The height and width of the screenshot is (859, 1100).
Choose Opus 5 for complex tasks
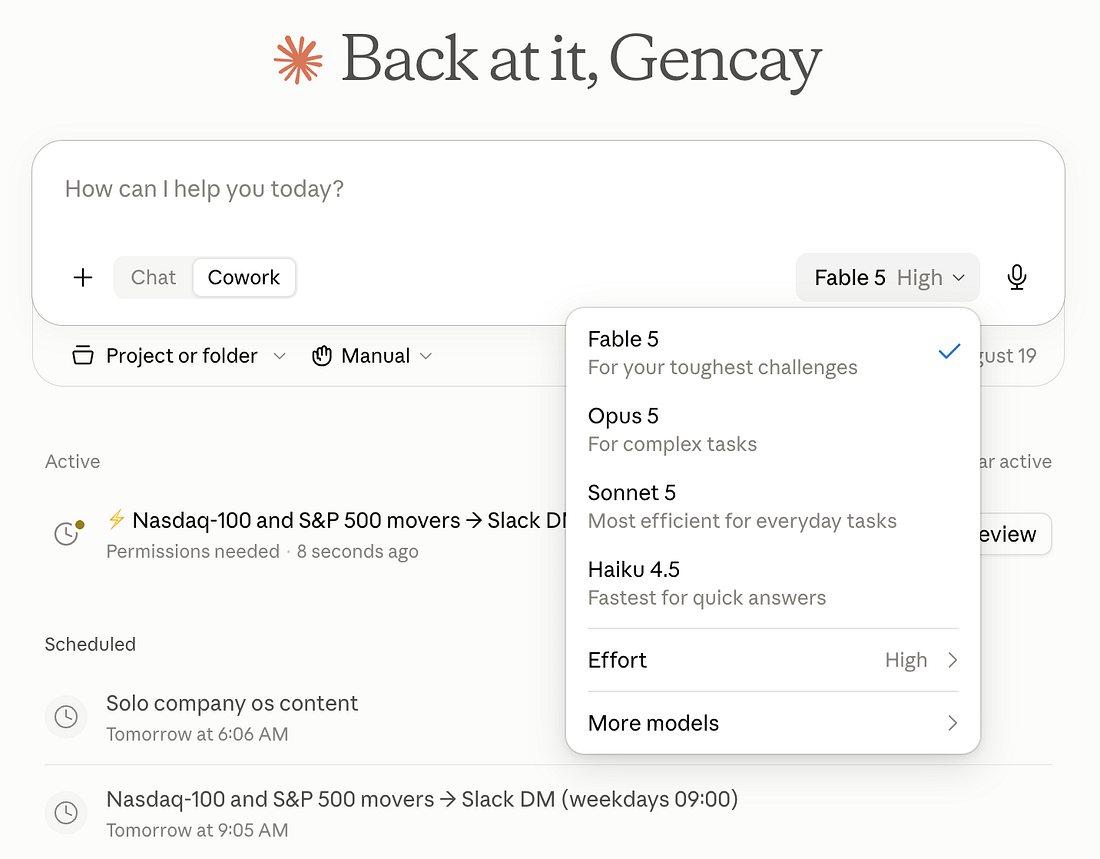pyautogui.click(x=772, y=430)
